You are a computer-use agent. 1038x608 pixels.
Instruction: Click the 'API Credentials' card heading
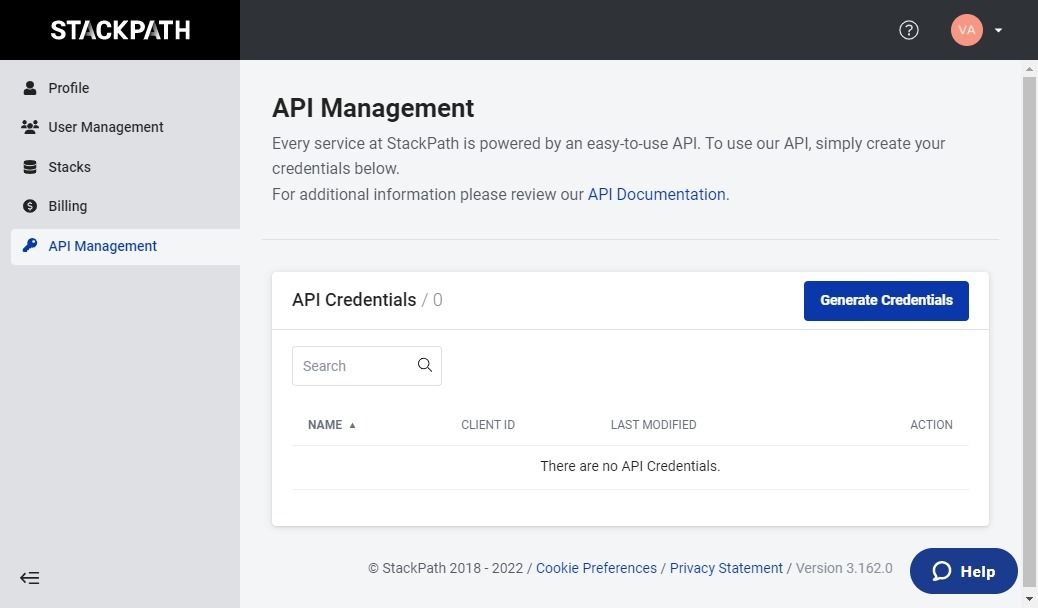(354, 300)
